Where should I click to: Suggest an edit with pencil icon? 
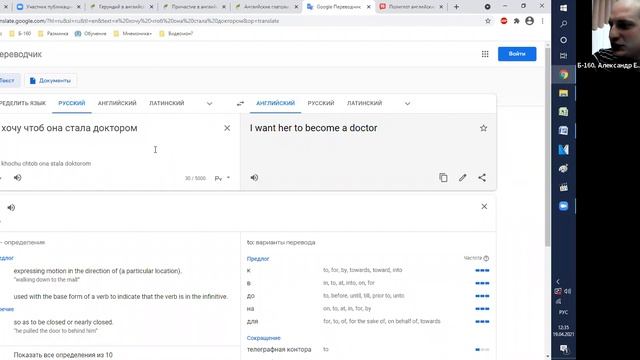[x=462, y=178]
